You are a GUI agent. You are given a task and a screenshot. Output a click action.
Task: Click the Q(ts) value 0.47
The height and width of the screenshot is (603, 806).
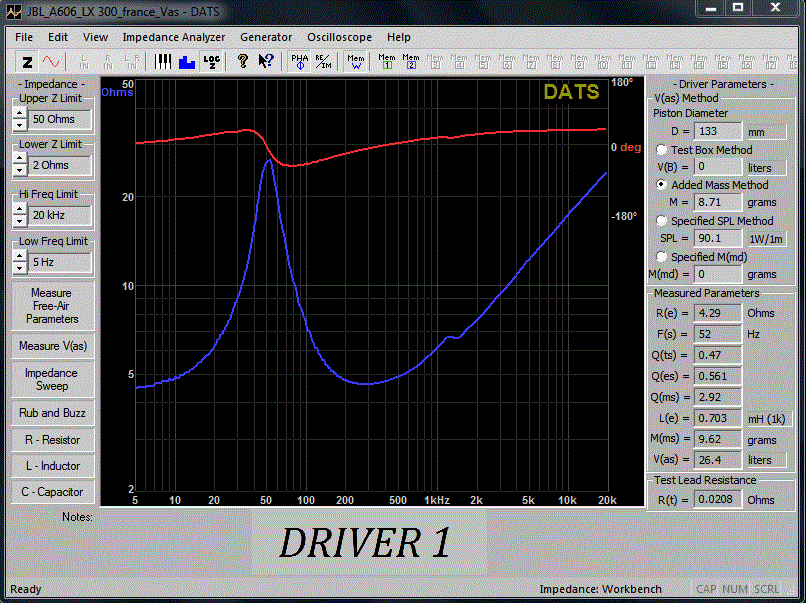click(717, 355)
